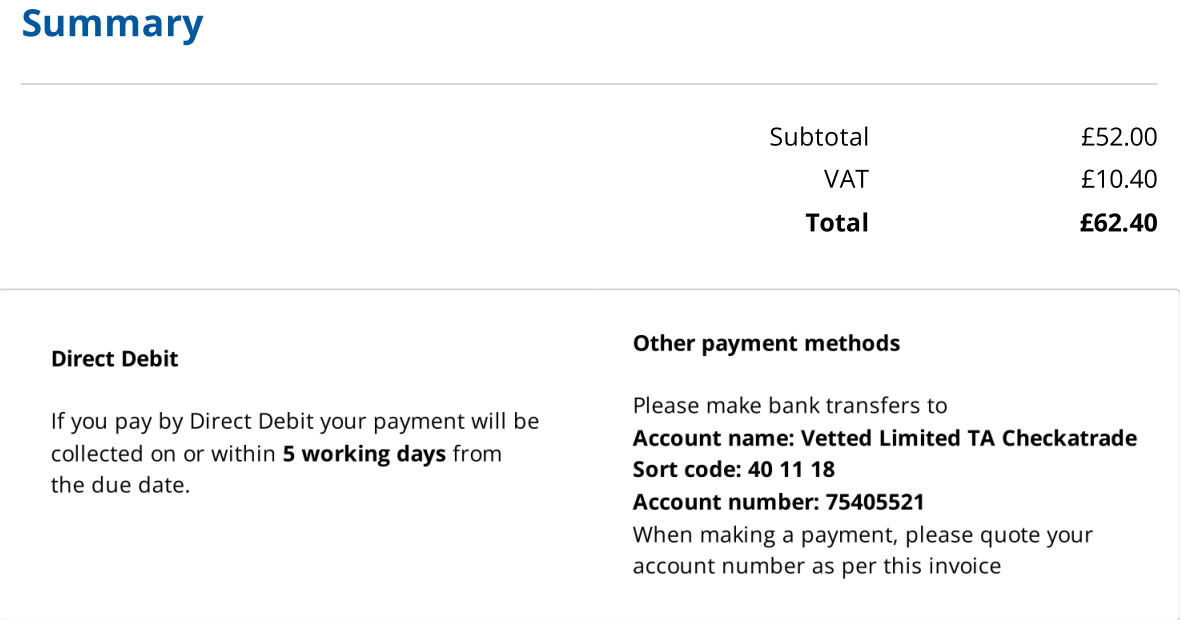
Task: Click the "Other payment methods" heading
Action: [x=766, y=344]
